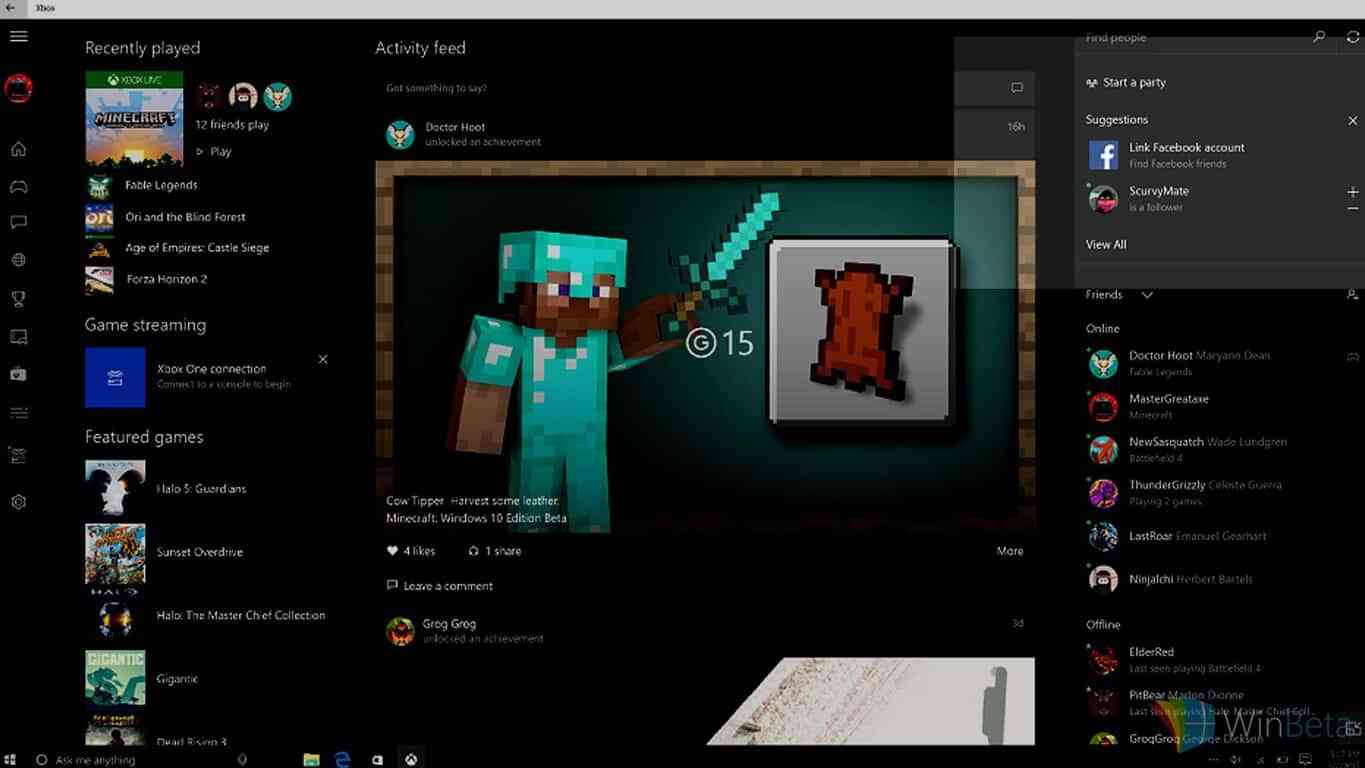This screenshot has width=1365, height=768.
Task: Select the Achievements trophy icon
Action: coord(18,299)
